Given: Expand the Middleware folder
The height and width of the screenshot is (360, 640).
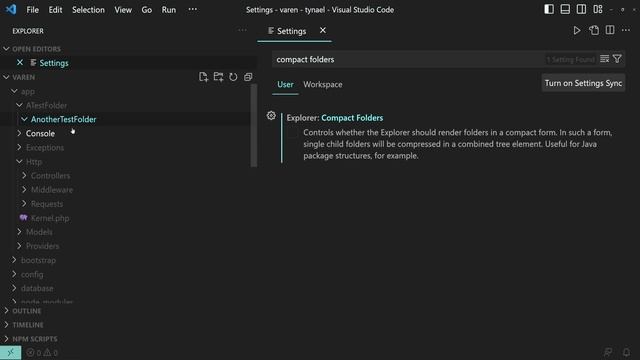Looking at the screenshot, I should (24, 190).
